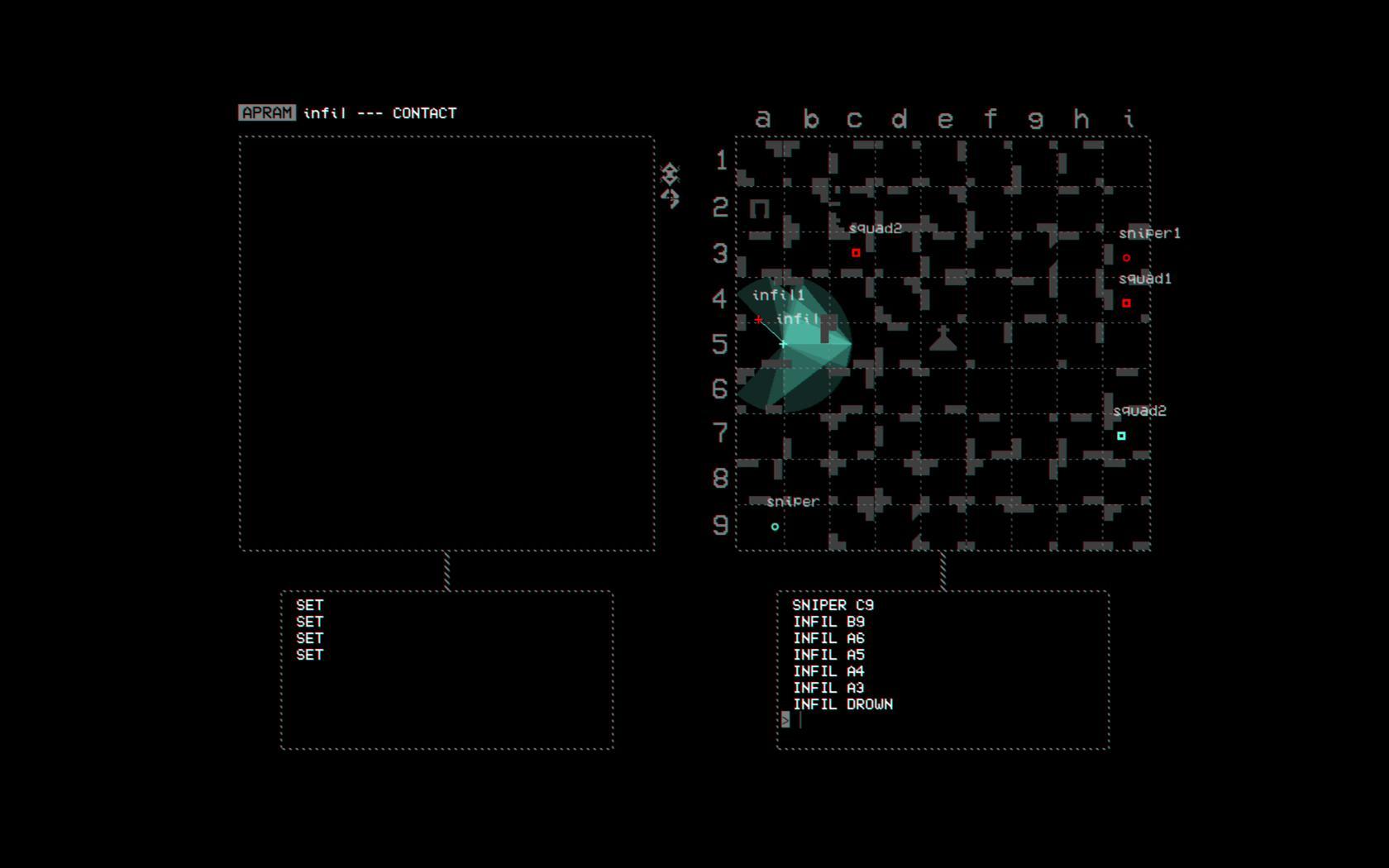This screenshot has width=1389, height=868.
Task: Click row header '1' on map
Action: click(721, 160)
